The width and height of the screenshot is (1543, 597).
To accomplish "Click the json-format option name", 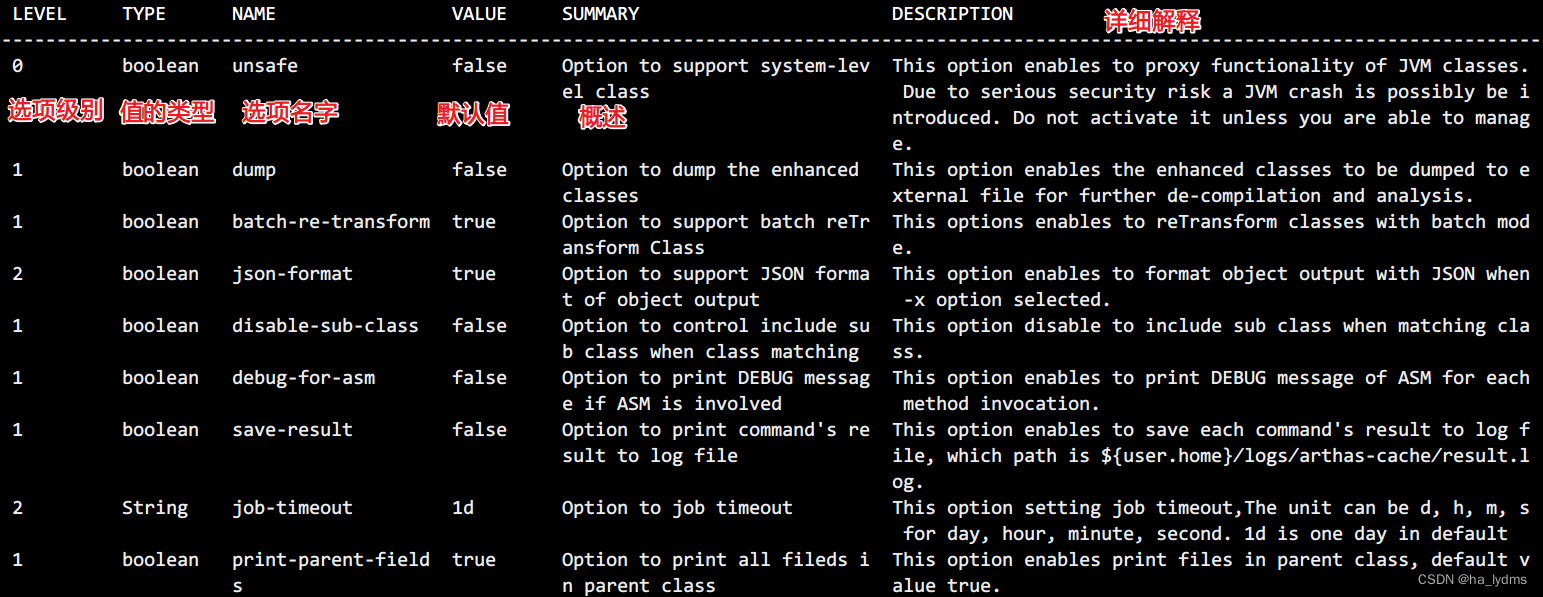I will (292, 274).
